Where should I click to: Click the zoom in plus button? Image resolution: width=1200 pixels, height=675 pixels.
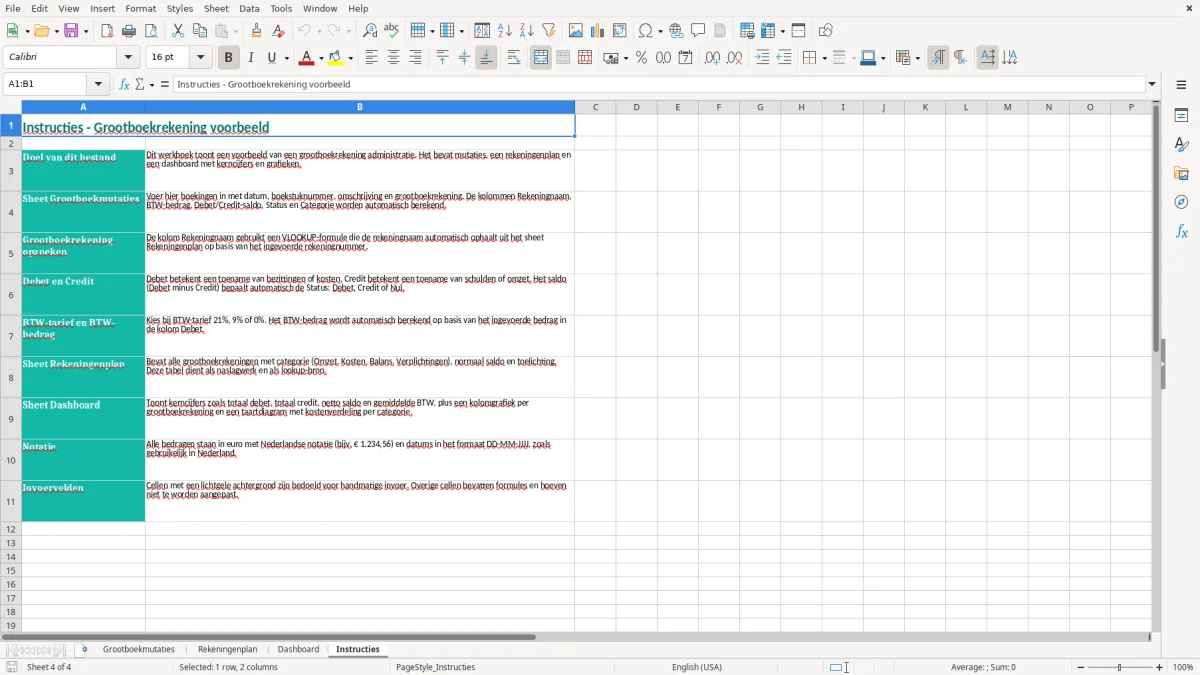click(x=1160, y=667)
